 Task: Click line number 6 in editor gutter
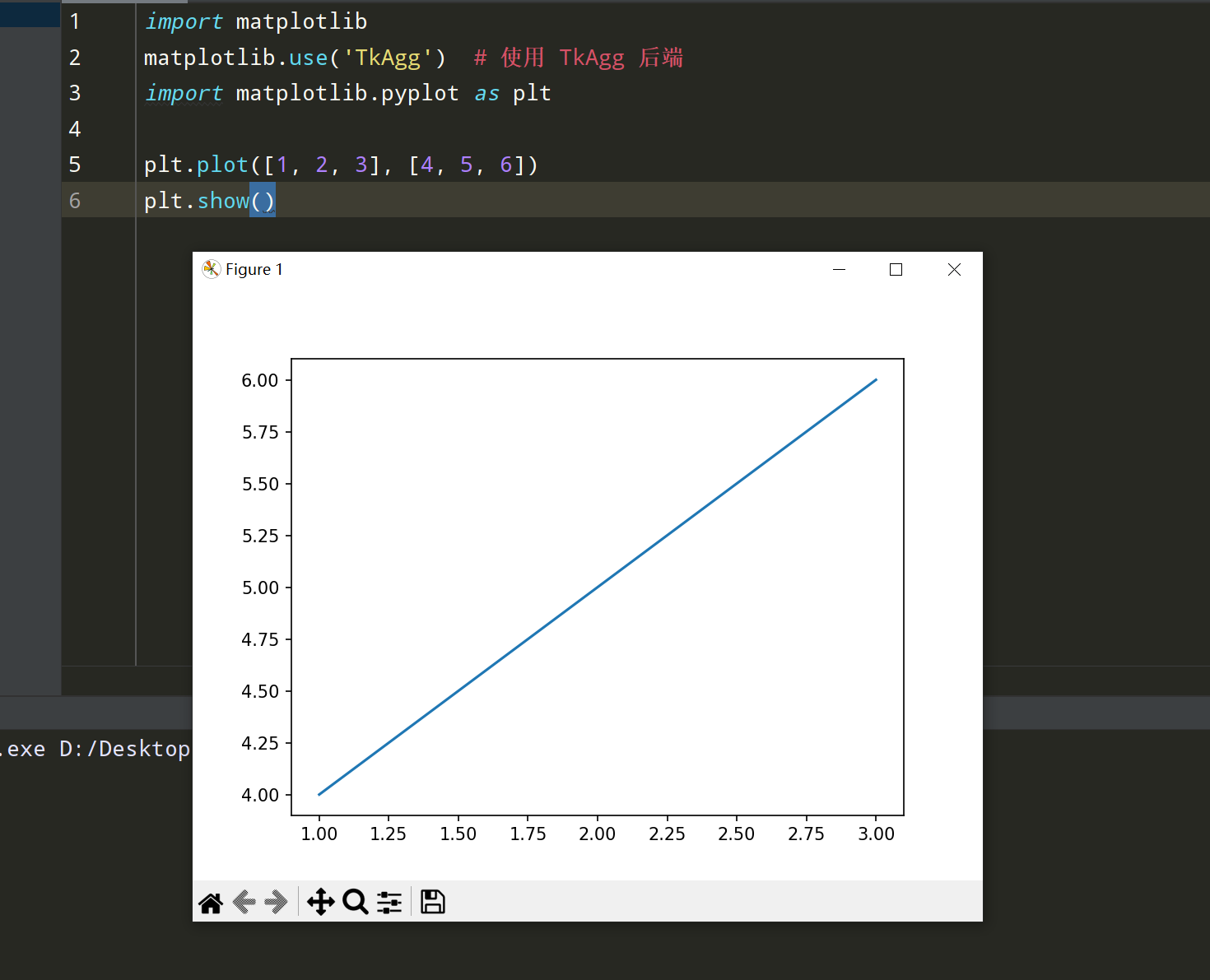point(75,201)
